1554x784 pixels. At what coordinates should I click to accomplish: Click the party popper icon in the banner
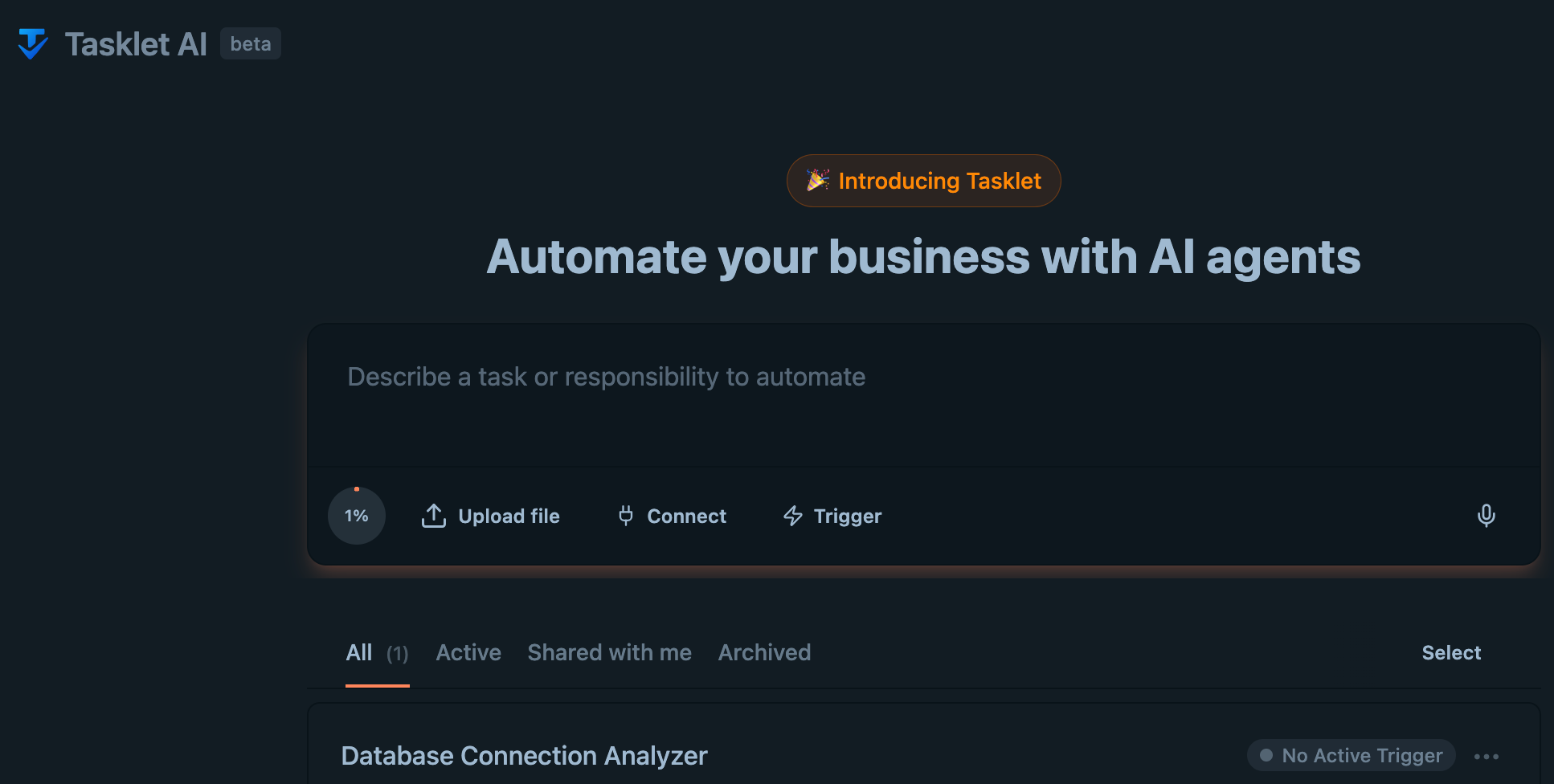point(817,181)
